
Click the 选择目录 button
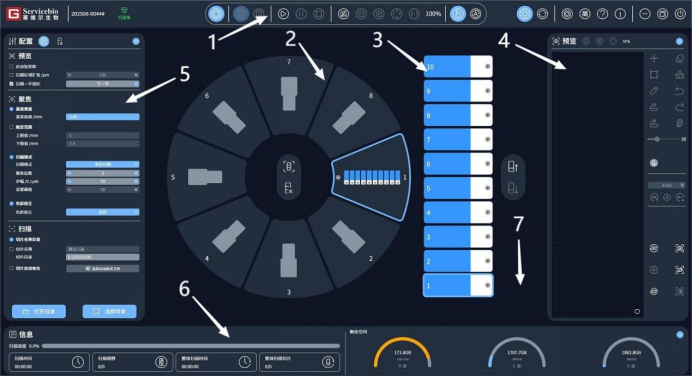110,312
